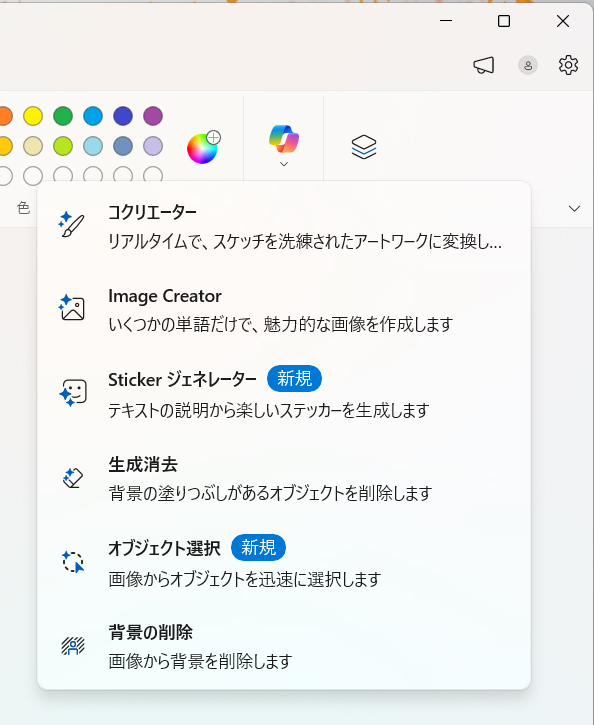Pick the yellow color swatch
Viewport: 594px width, 725px height.
(x=33, y=116)
